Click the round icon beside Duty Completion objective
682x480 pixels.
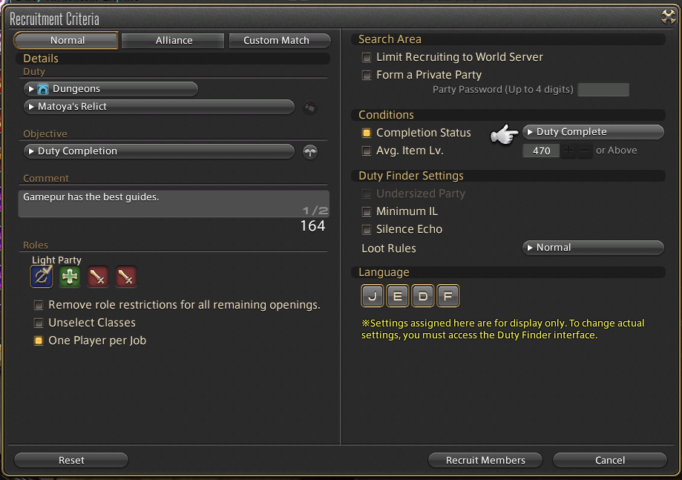[310, 152]
